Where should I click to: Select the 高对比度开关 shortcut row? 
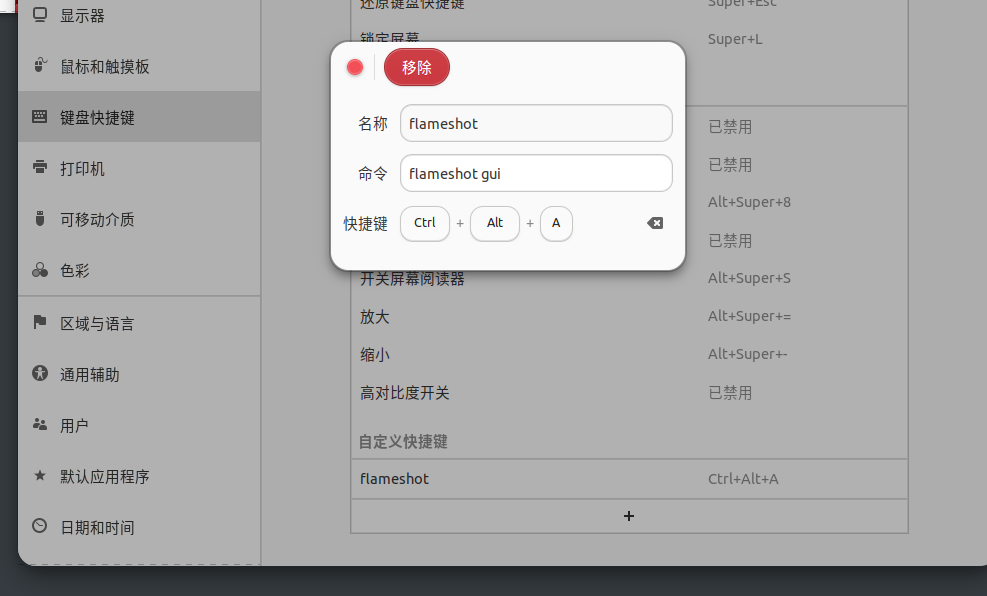(629, 393)
